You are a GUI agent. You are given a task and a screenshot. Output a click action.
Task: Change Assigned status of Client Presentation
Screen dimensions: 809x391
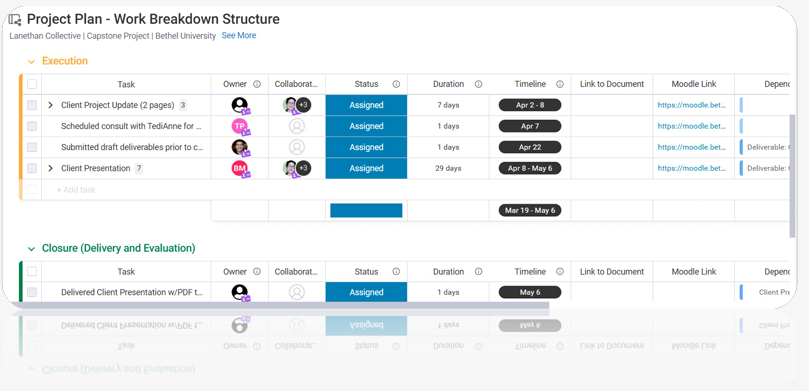(366, 168)
